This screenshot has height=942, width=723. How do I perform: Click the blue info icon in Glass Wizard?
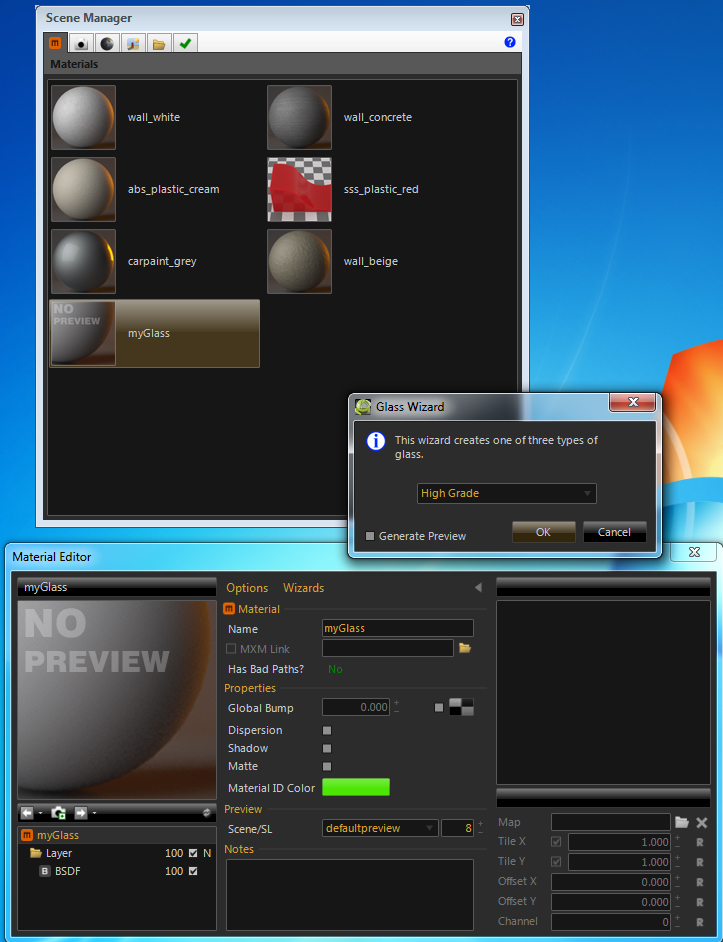pyautogui.click(x=376, y=442)
